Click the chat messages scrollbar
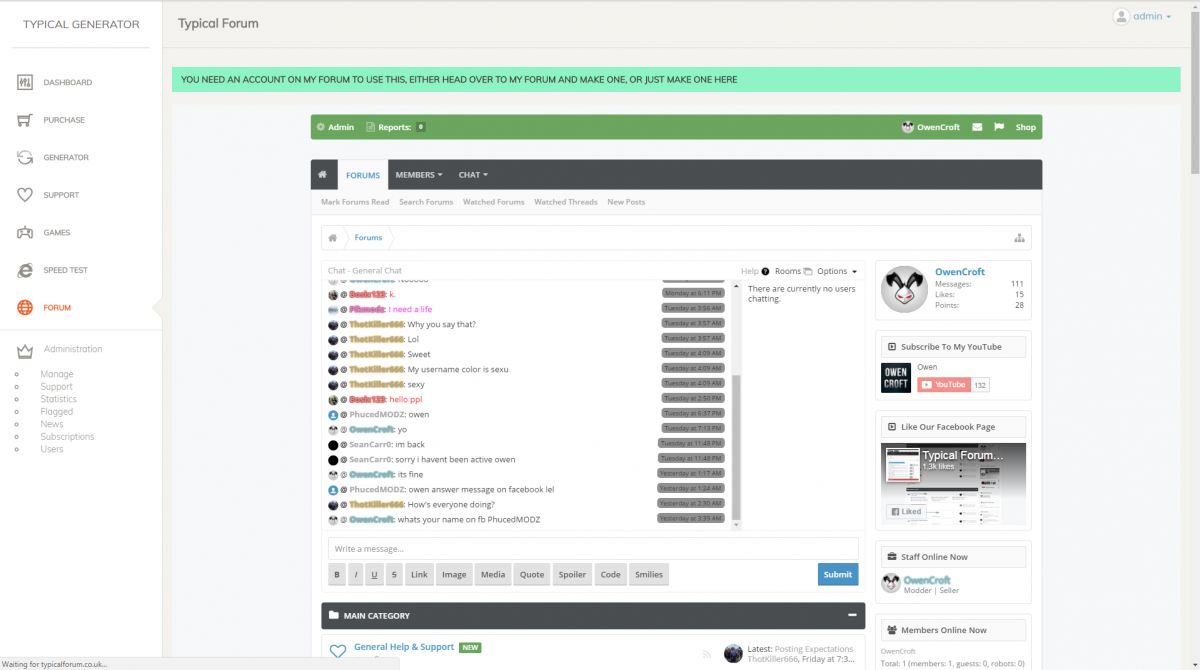1200x670 pixels. pyautogui.click(x=737, y=448)
